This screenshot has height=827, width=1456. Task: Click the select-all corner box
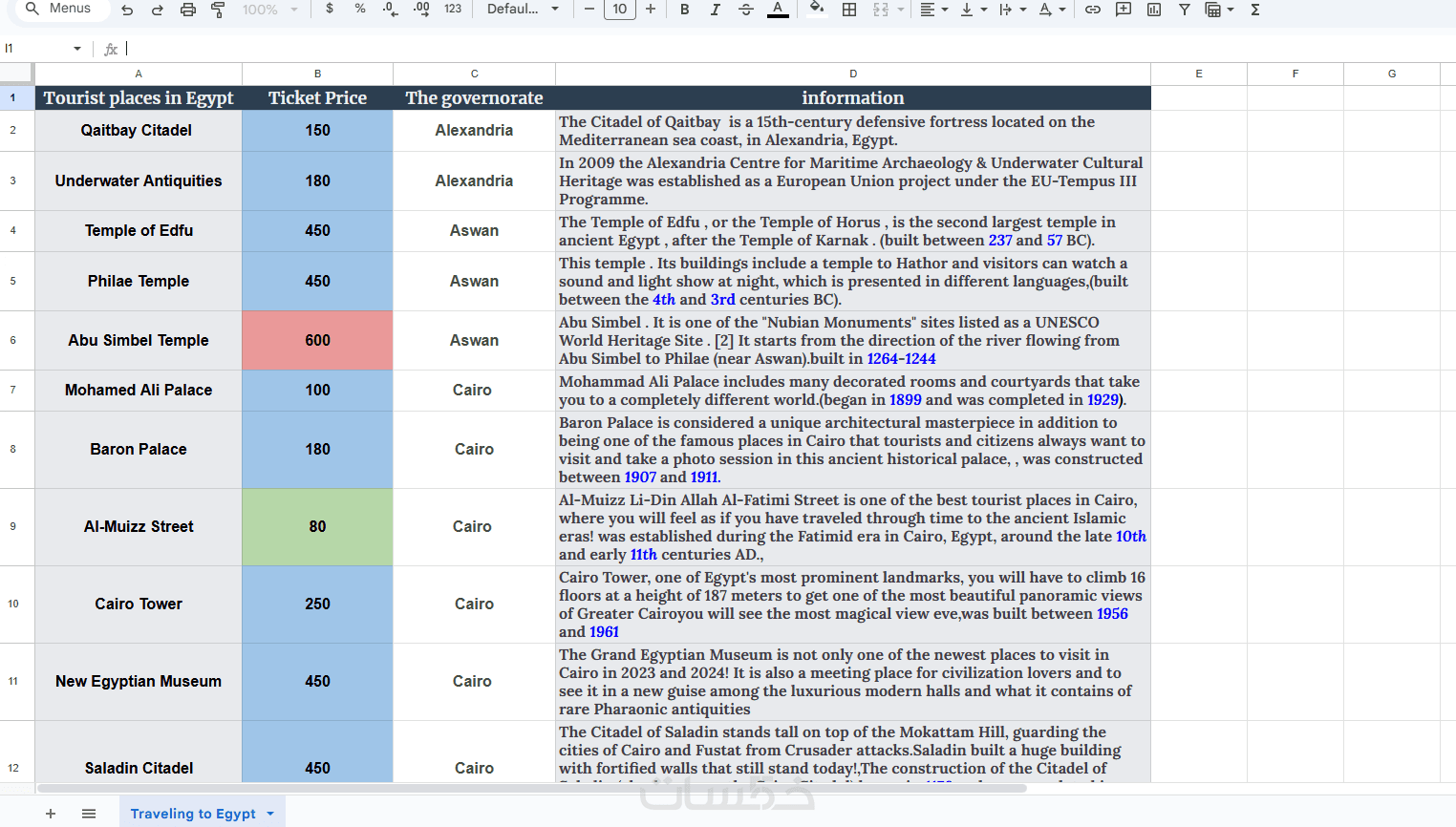pos(17,74)
